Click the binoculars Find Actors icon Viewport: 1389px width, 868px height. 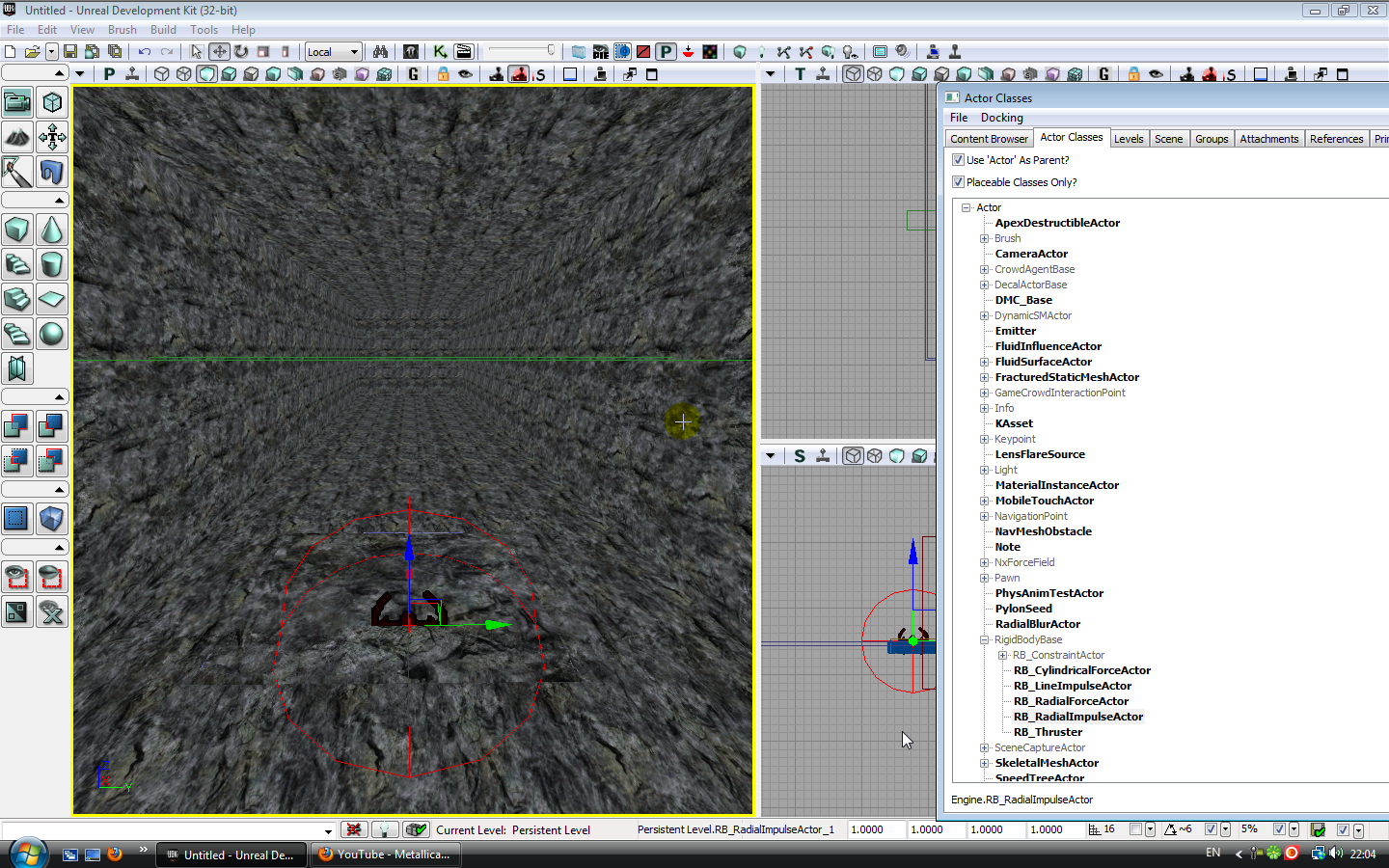click(380, 51)
